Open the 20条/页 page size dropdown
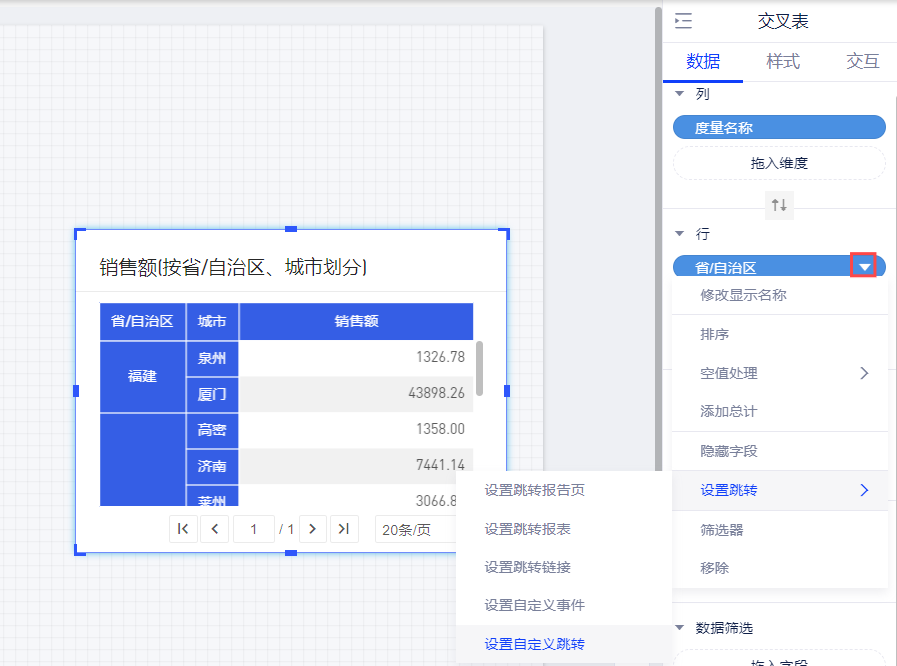Screen dimensions: 897x666 coord(414,529)
